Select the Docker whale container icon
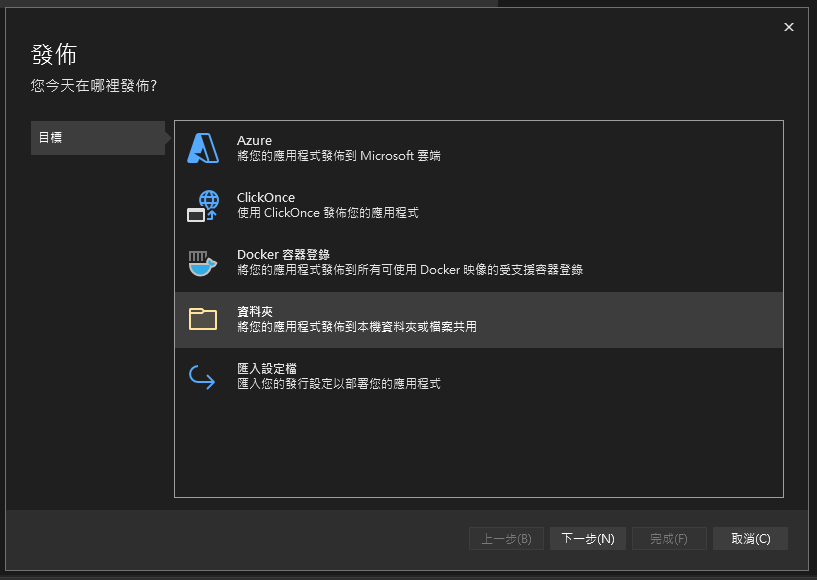817x580 pixels. point(203,263)
